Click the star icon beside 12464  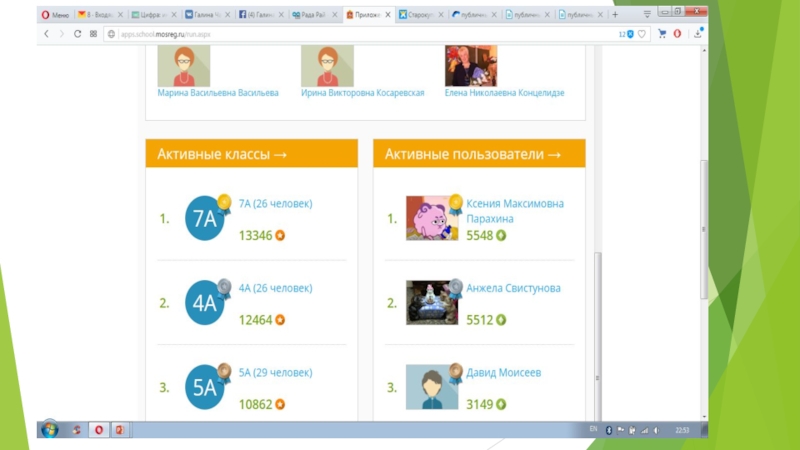[280, 320]
